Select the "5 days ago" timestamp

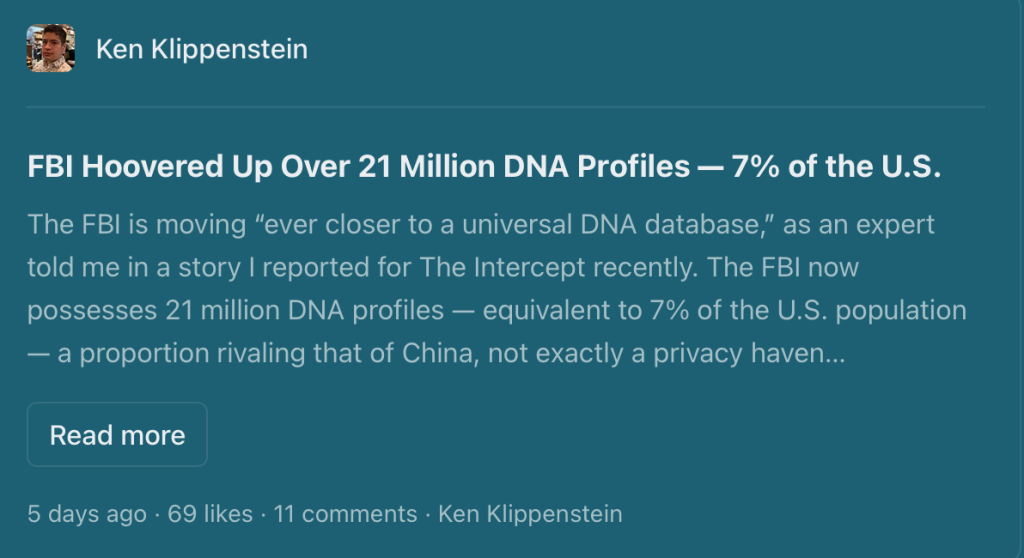pyautogui.click(x=87, y=514)
